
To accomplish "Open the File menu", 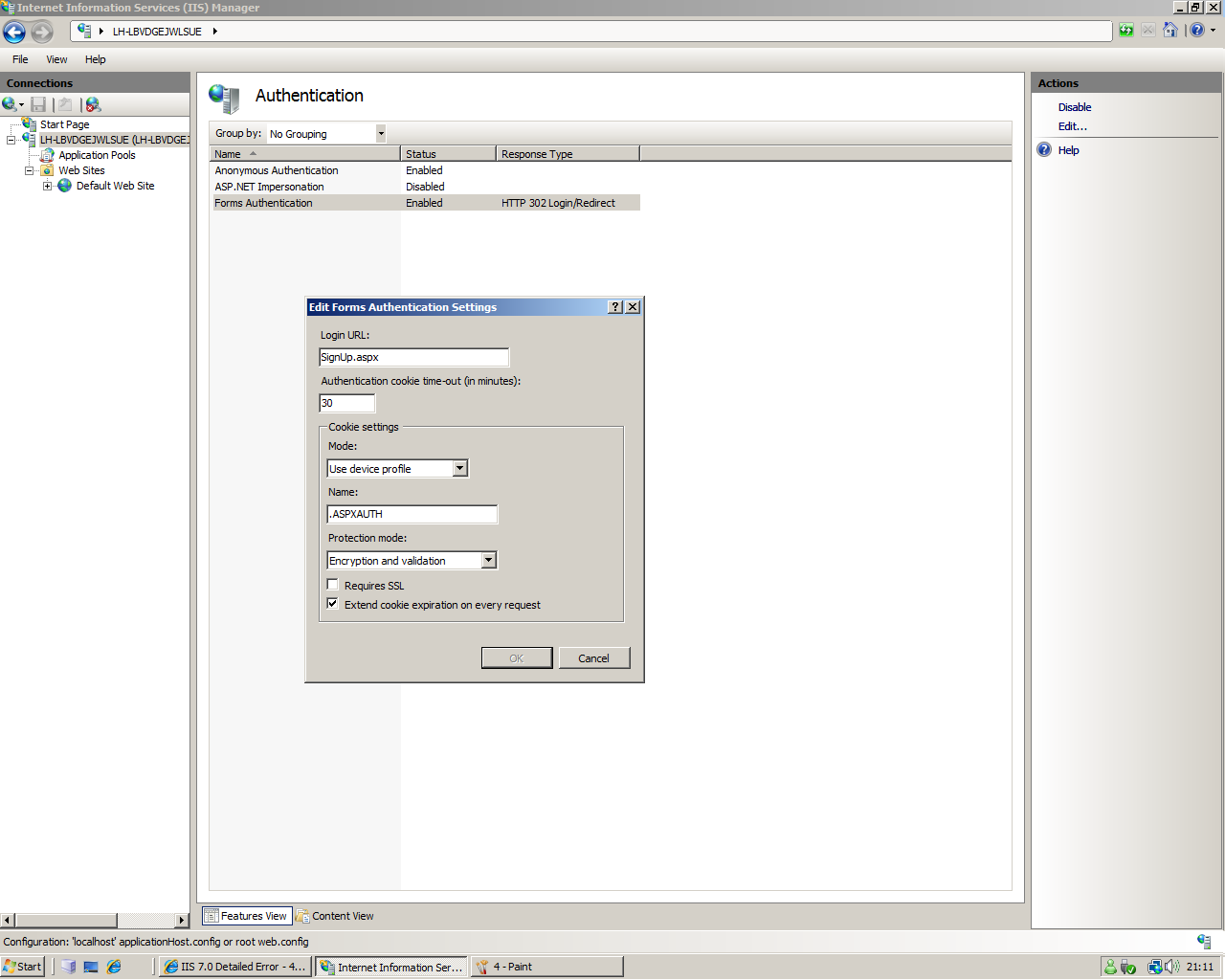I will point(20,59).
